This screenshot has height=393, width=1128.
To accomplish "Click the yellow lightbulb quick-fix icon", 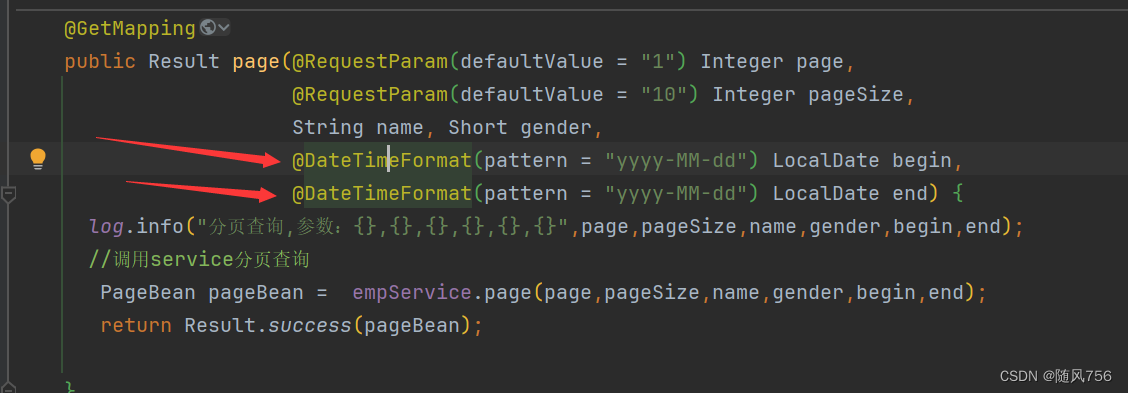I will (37, 159).
